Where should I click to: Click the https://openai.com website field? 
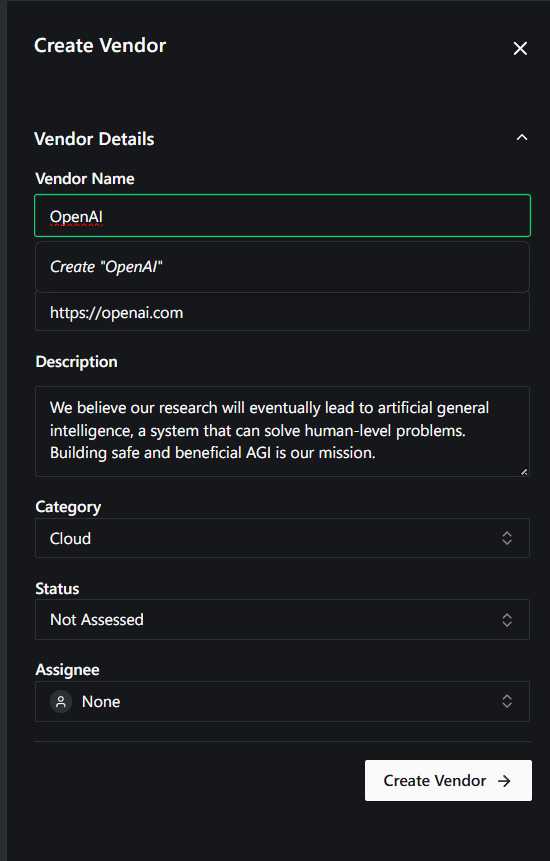[282, 312]
